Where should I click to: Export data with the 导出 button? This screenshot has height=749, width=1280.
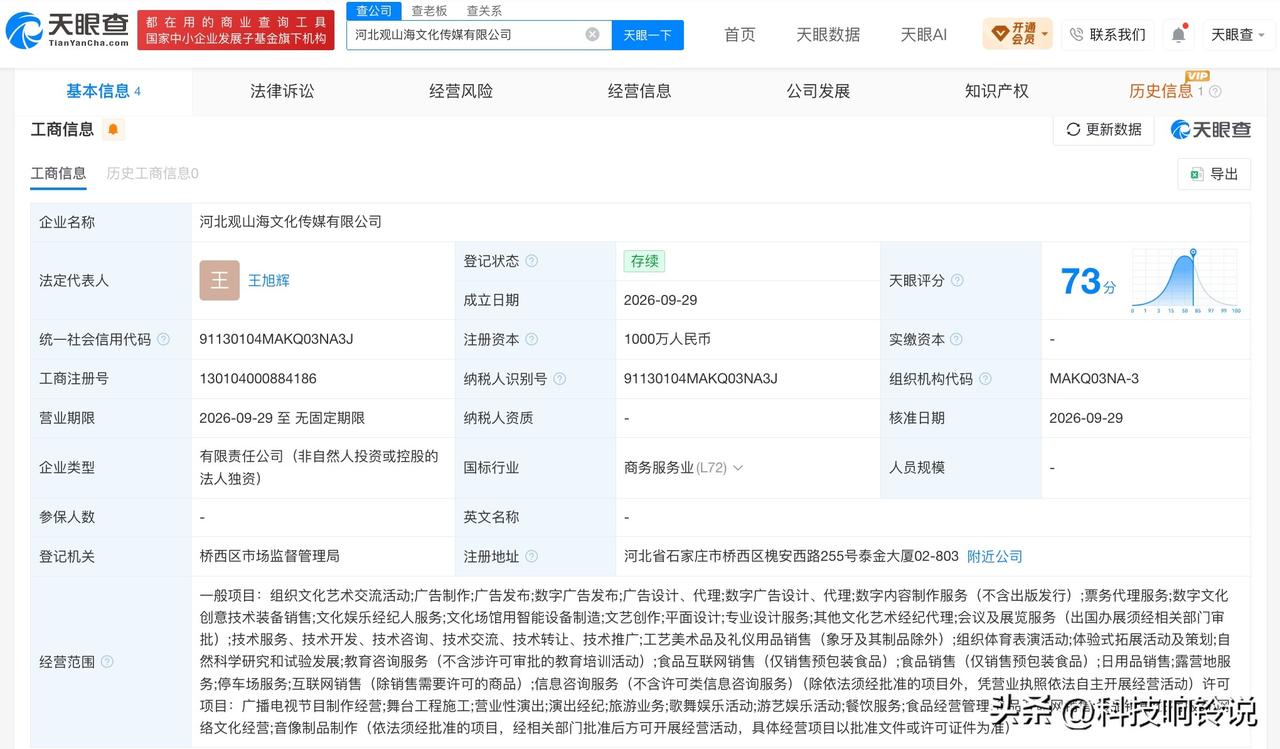(x=1214, y=173)
